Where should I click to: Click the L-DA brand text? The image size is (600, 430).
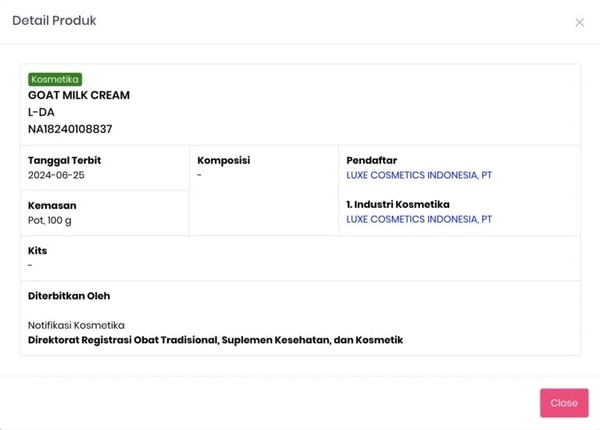[x=40, y=112]
